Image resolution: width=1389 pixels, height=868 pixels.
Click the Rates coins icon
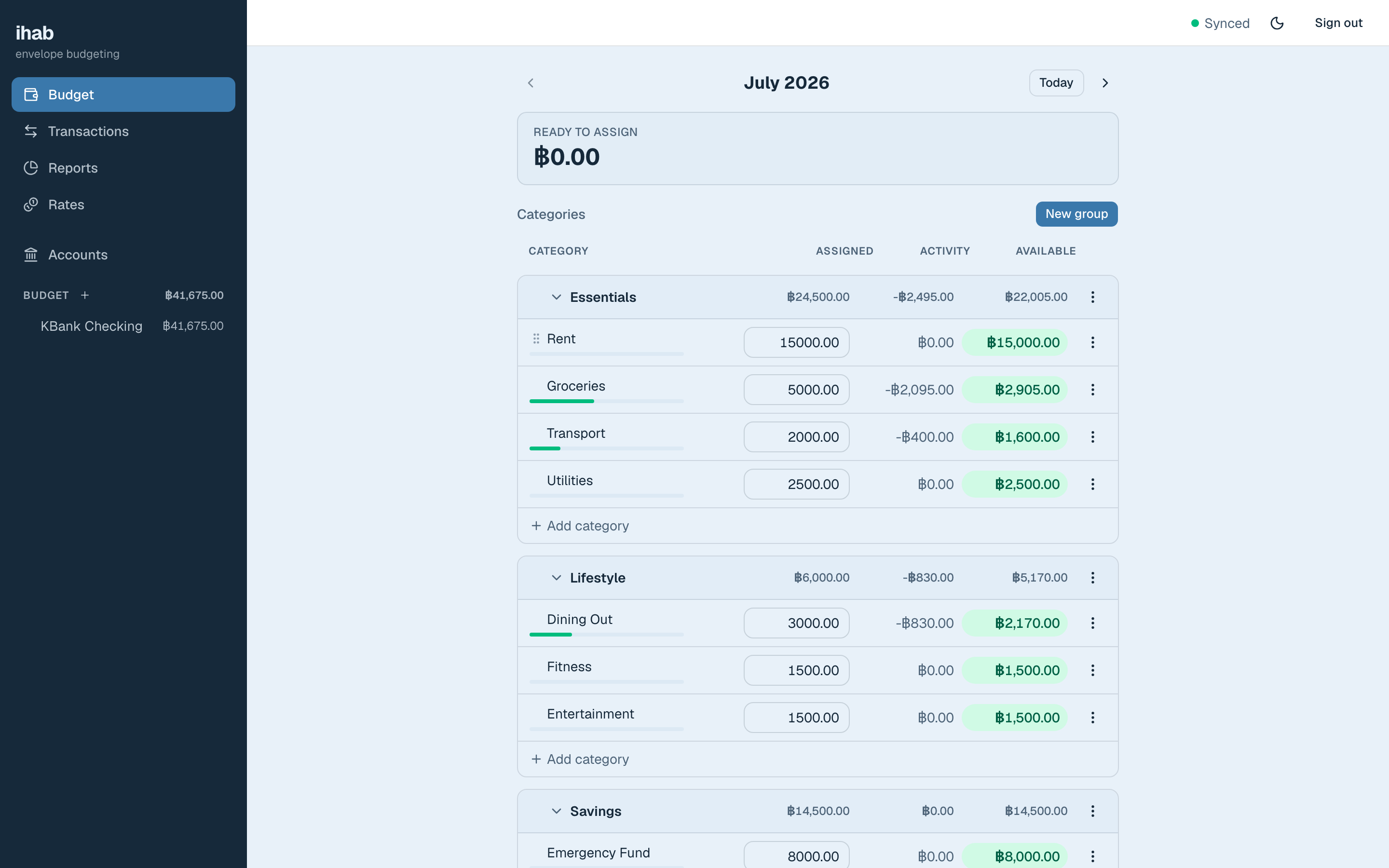[x=31, y=205]
